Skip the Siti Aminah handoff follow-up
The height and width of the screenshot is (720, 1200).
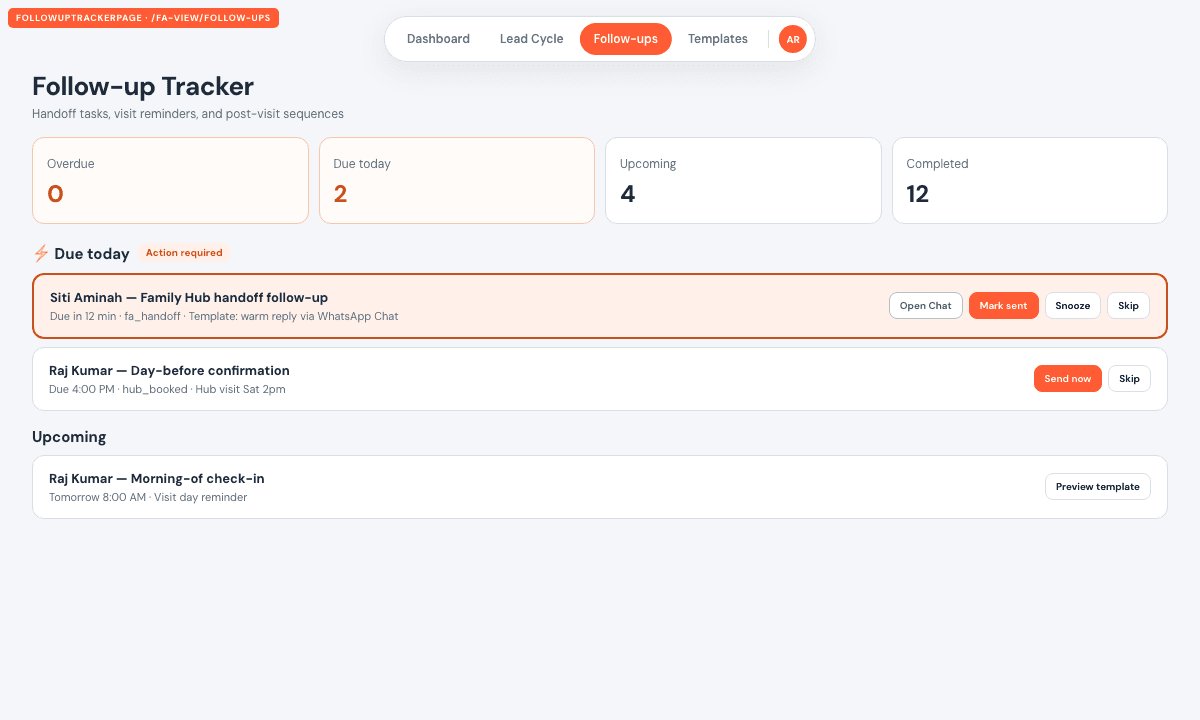coord(1129,306)
